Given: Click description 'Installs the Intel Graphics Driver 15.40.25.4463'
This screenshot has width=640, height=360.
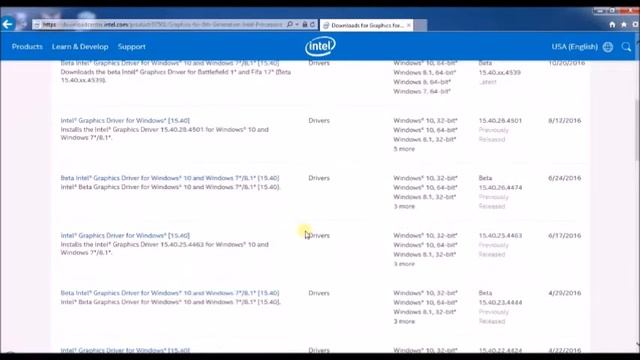Looking at the screenshot, I should (164, 248).
